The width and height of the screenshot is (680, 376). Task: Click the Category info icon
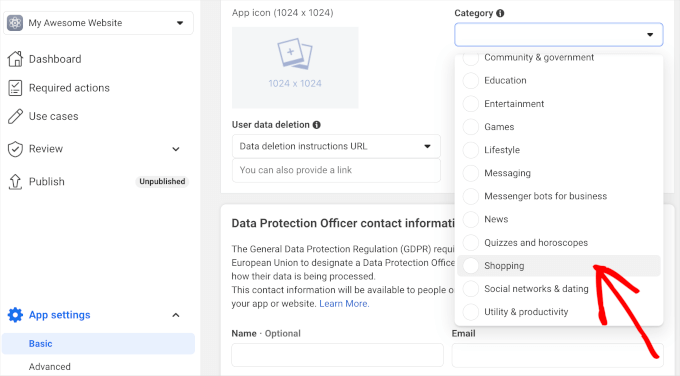500,13
